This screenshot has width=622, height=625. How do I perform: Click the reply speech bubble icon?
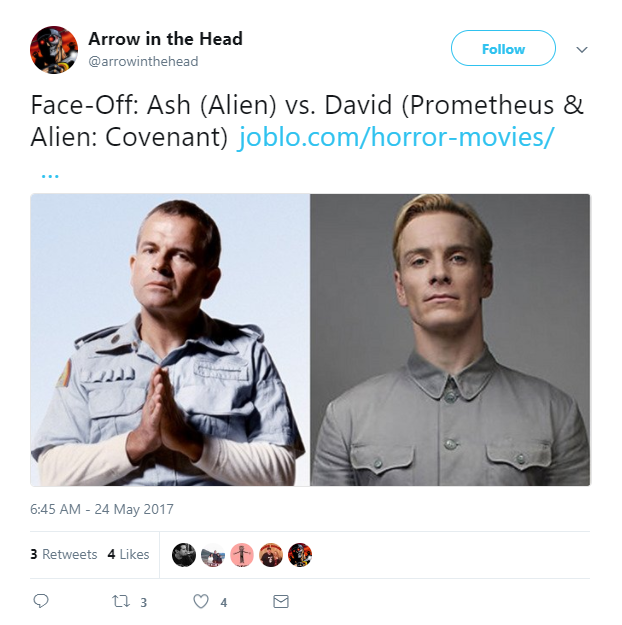coord(41,601)
